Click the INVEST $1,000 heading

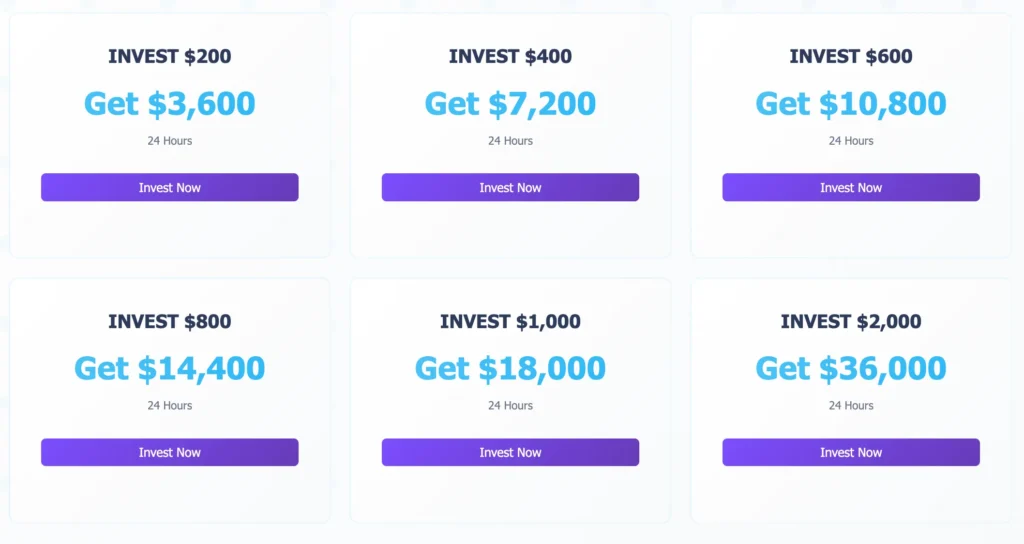coord(510,321)
